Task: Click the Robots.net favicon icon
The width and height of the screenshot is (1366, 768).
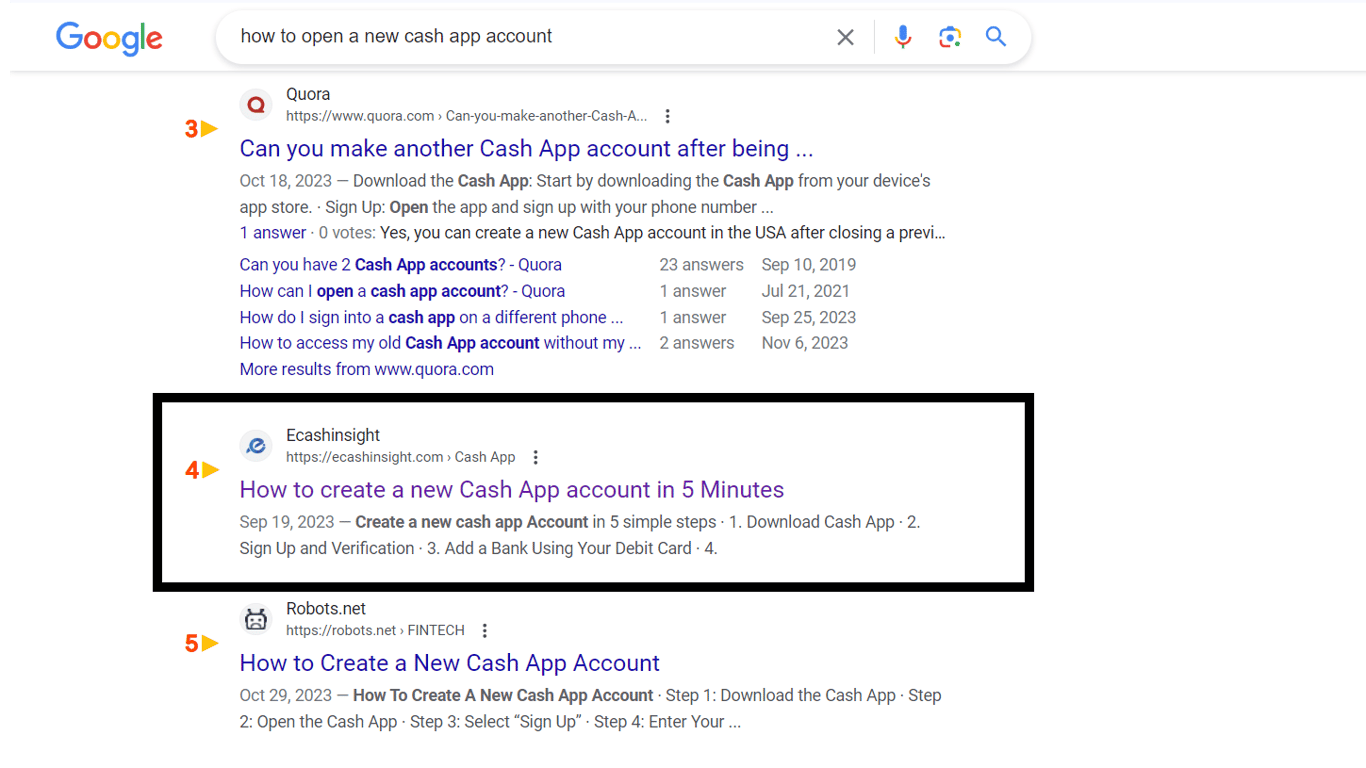Action: click(x=256, y=619)
